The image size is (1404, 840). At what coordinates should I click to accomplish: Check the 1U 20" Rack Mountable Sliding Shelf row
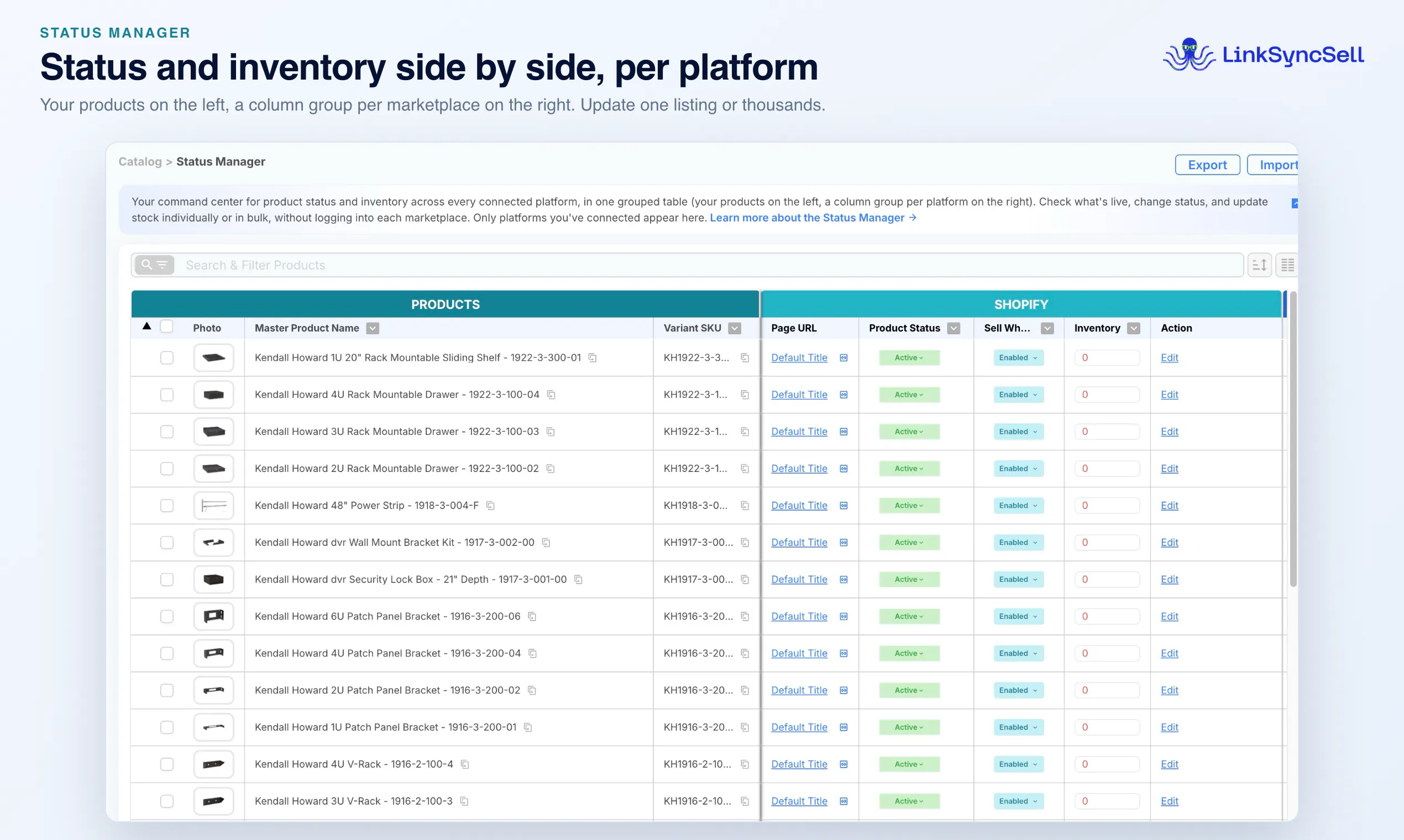(166, 358)
